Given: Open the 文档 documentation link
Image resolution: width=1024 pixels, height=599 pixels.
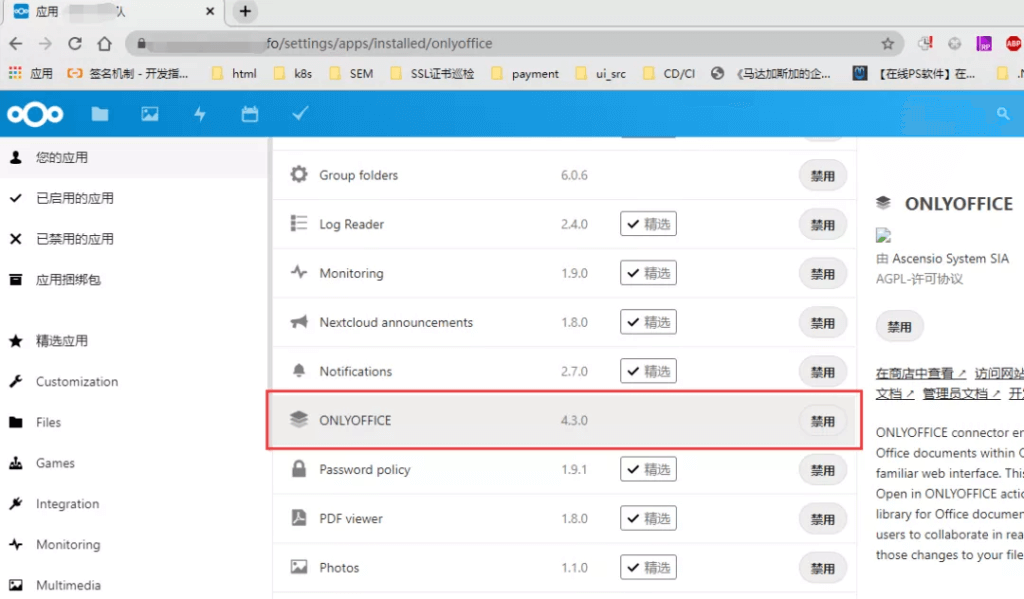Looking at the screenshot, I should click(895, 393).
